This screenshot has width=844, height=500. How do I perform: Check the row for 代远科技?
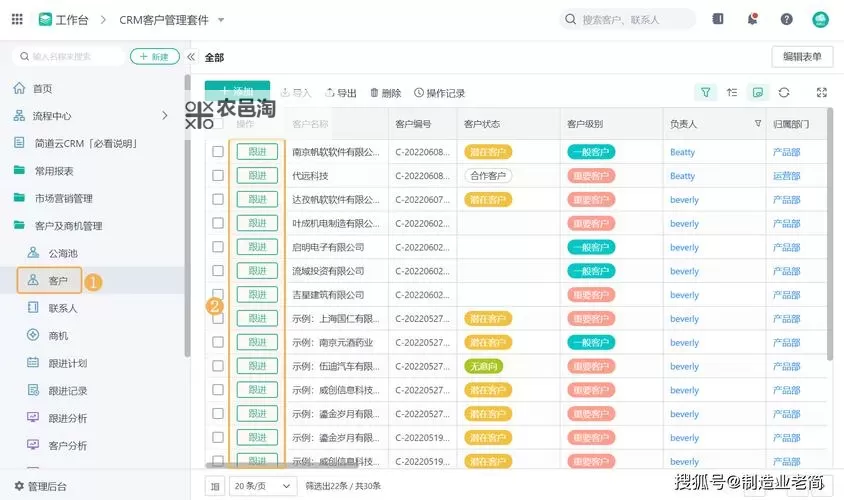(217, 175)
